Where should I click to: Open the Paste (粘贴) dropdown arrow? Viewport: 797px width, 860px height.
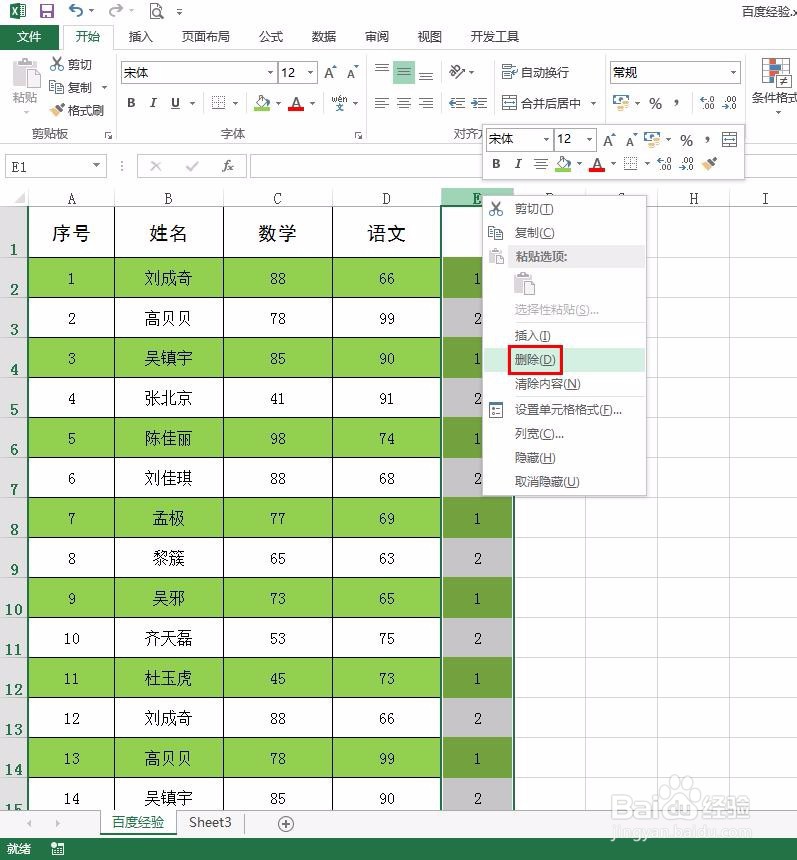click(25, 113)
